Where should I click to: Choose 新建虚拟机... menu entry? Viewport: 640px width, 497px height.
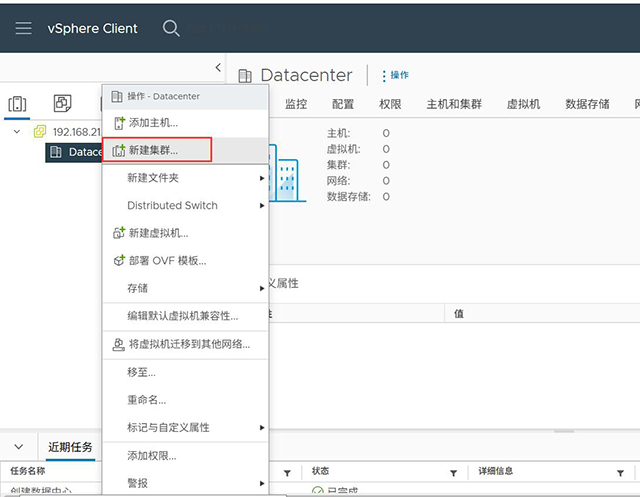pyautogui.click(x=185, y=233)
